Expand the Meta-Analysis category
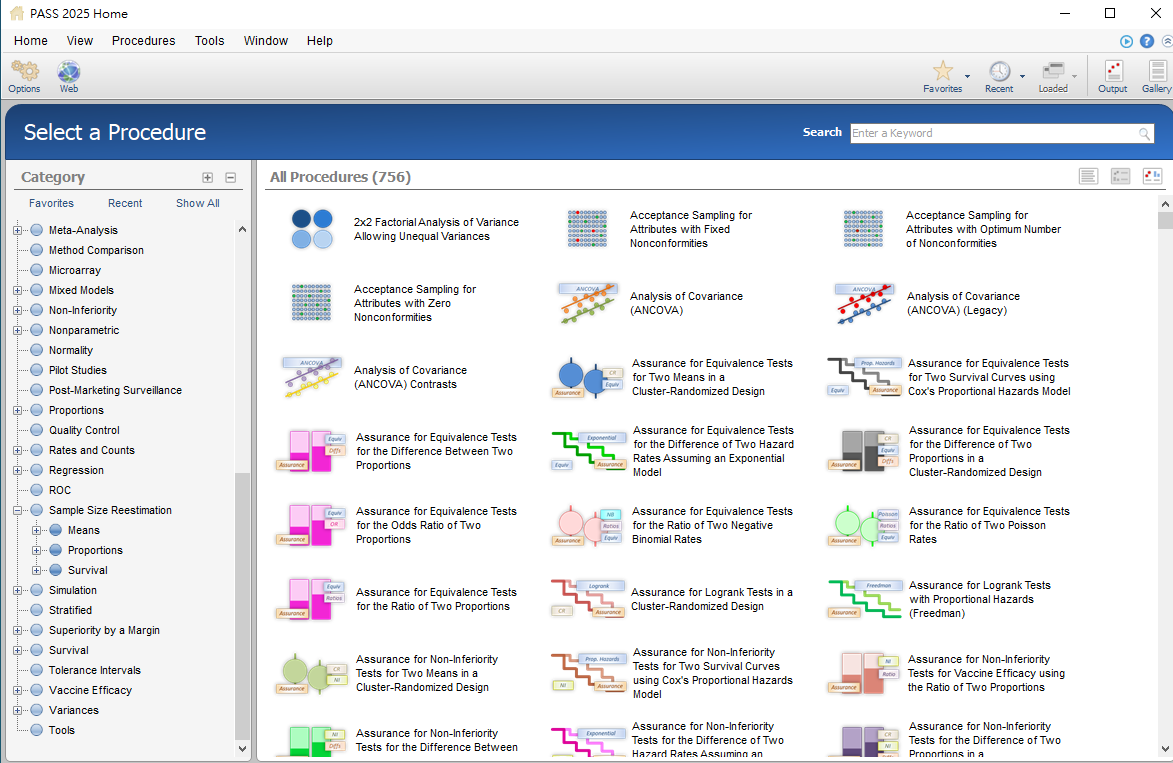Image resolution: width=1173 pixels, height=763 pixels. (17, 230)
